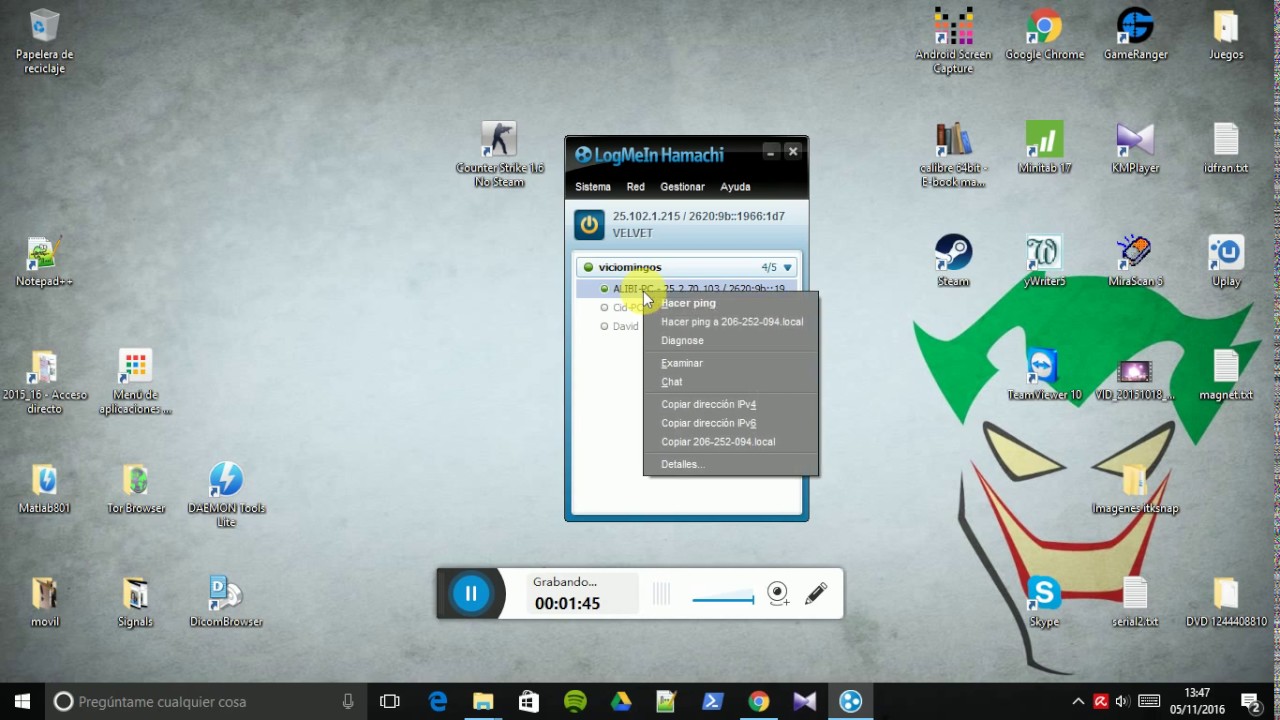Open the Gestionar menu in Hamachi

point(683,187)
